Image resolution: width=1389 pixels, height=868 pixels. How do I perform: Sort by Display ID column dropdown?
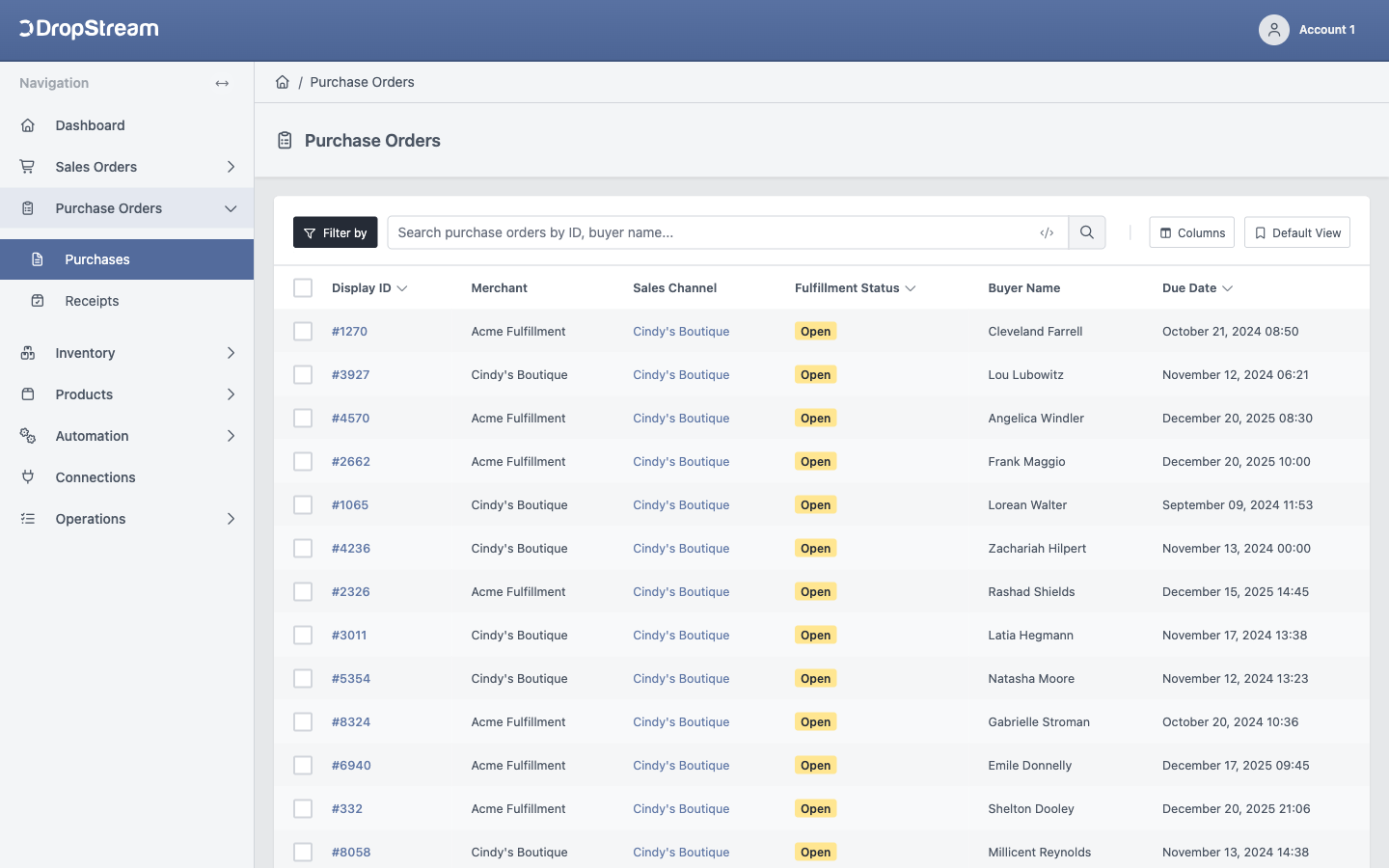tap(402, 288)
